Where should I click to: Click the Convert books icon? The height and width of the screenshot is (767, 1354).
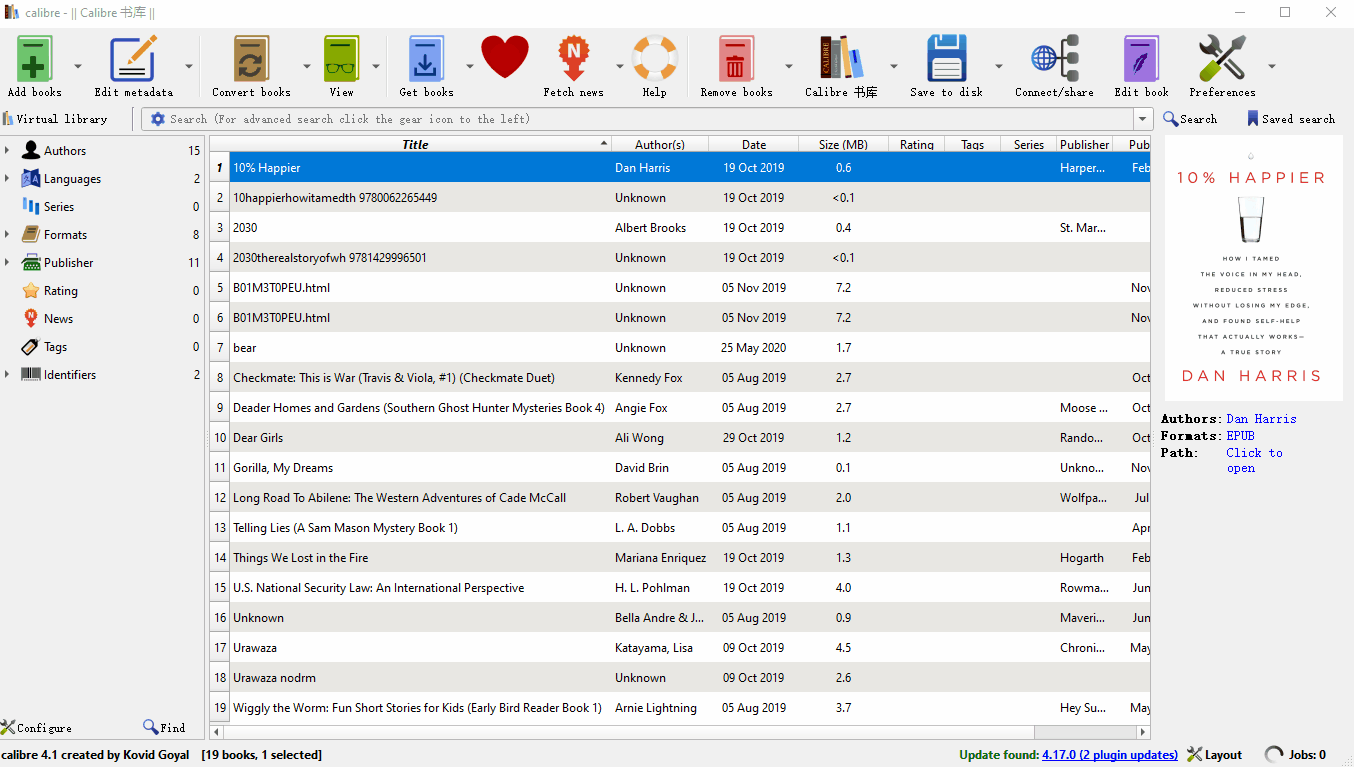[251, 60]
